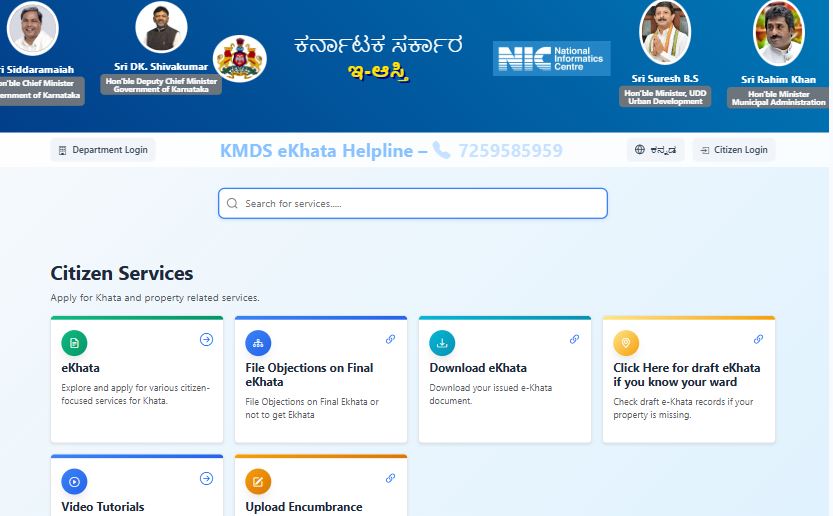Click the Search for services field

413,203
